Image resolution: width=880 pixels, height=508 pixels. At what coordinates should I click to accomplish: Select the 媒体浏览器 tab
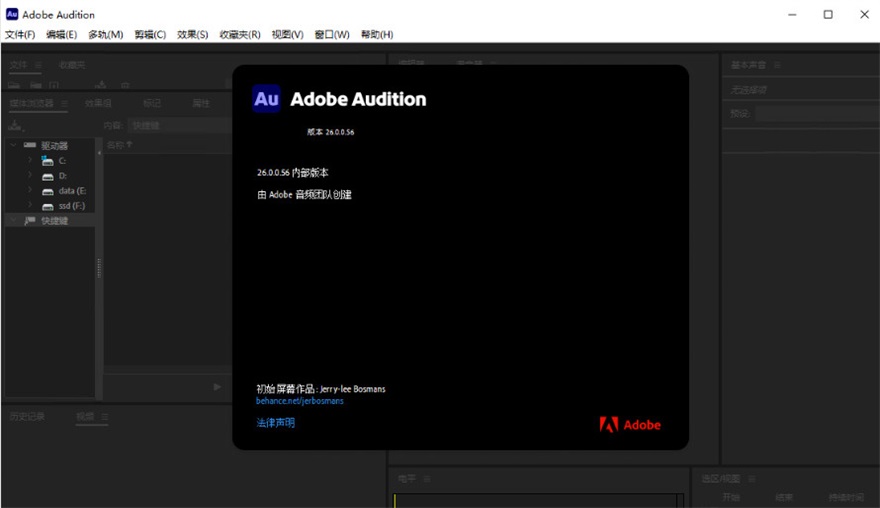(31, 103)
